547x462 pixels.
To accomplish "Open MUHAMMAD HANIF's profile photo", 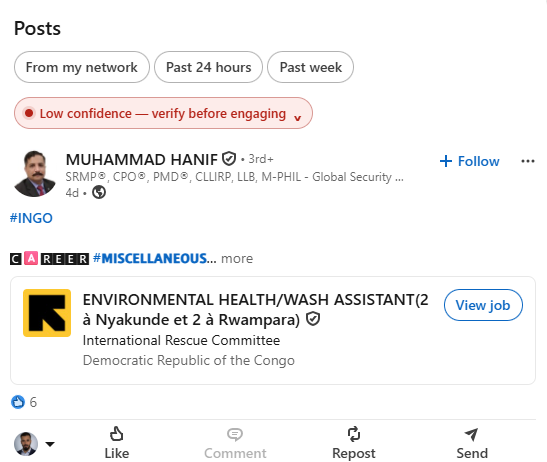I will 35,174.
